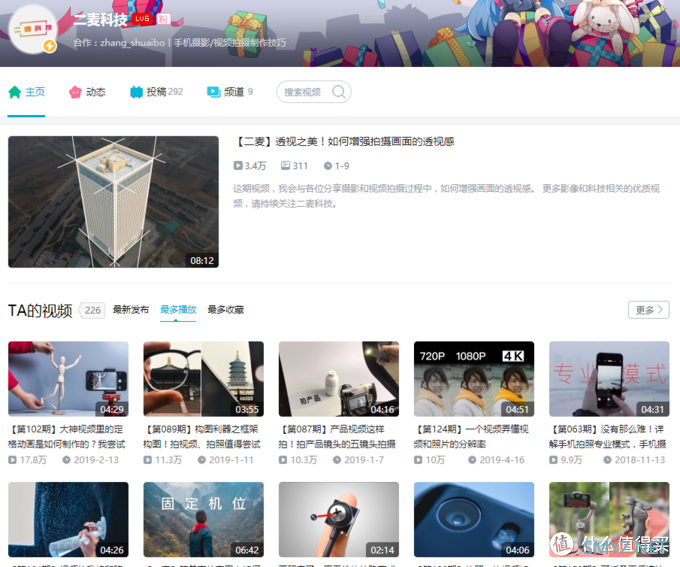Open the 720P 1080P 4K video thumbnail

pyautogui.click(x=473, y=379)
